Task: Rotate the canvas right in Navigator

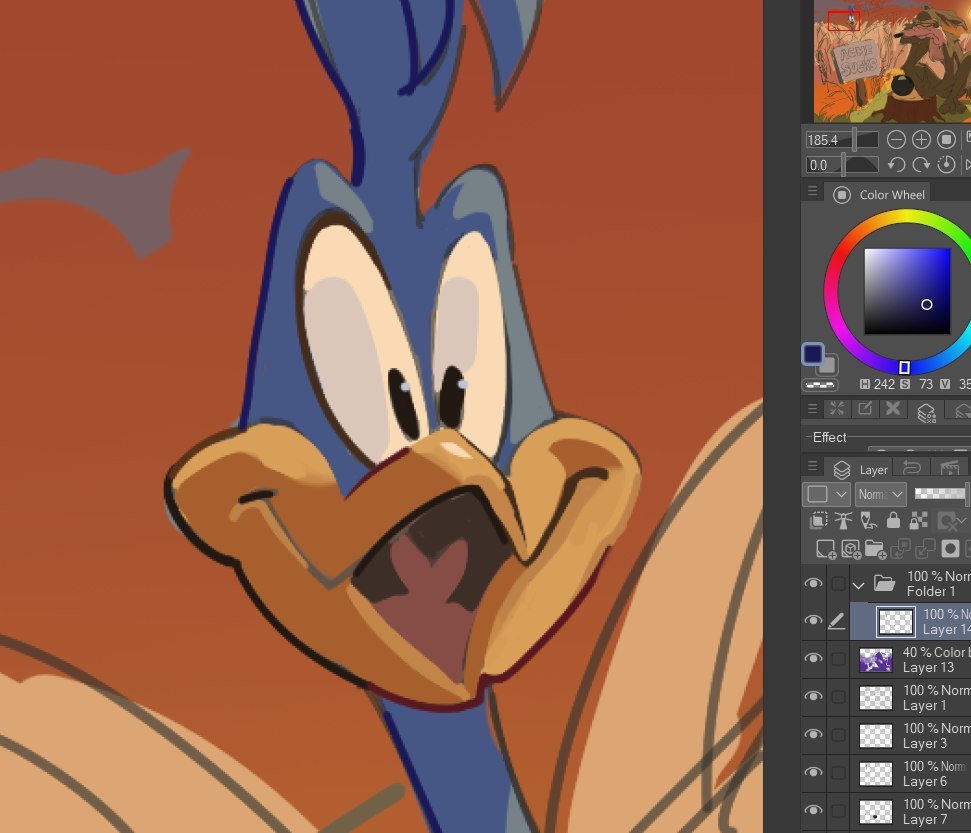Action: (x=921, y=165)
